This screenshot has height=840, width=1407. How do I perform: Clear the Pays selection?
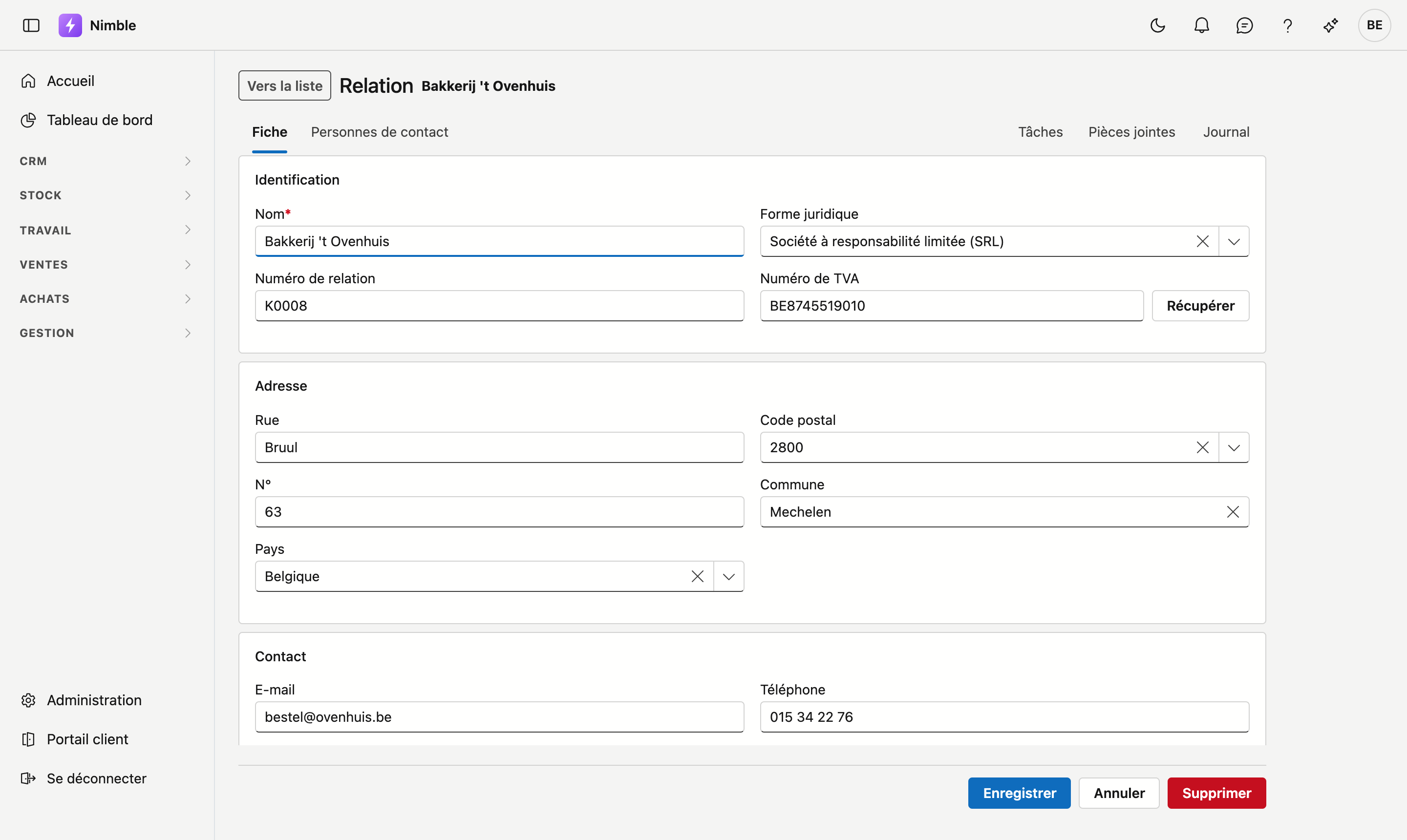click(x=698, y=576)
